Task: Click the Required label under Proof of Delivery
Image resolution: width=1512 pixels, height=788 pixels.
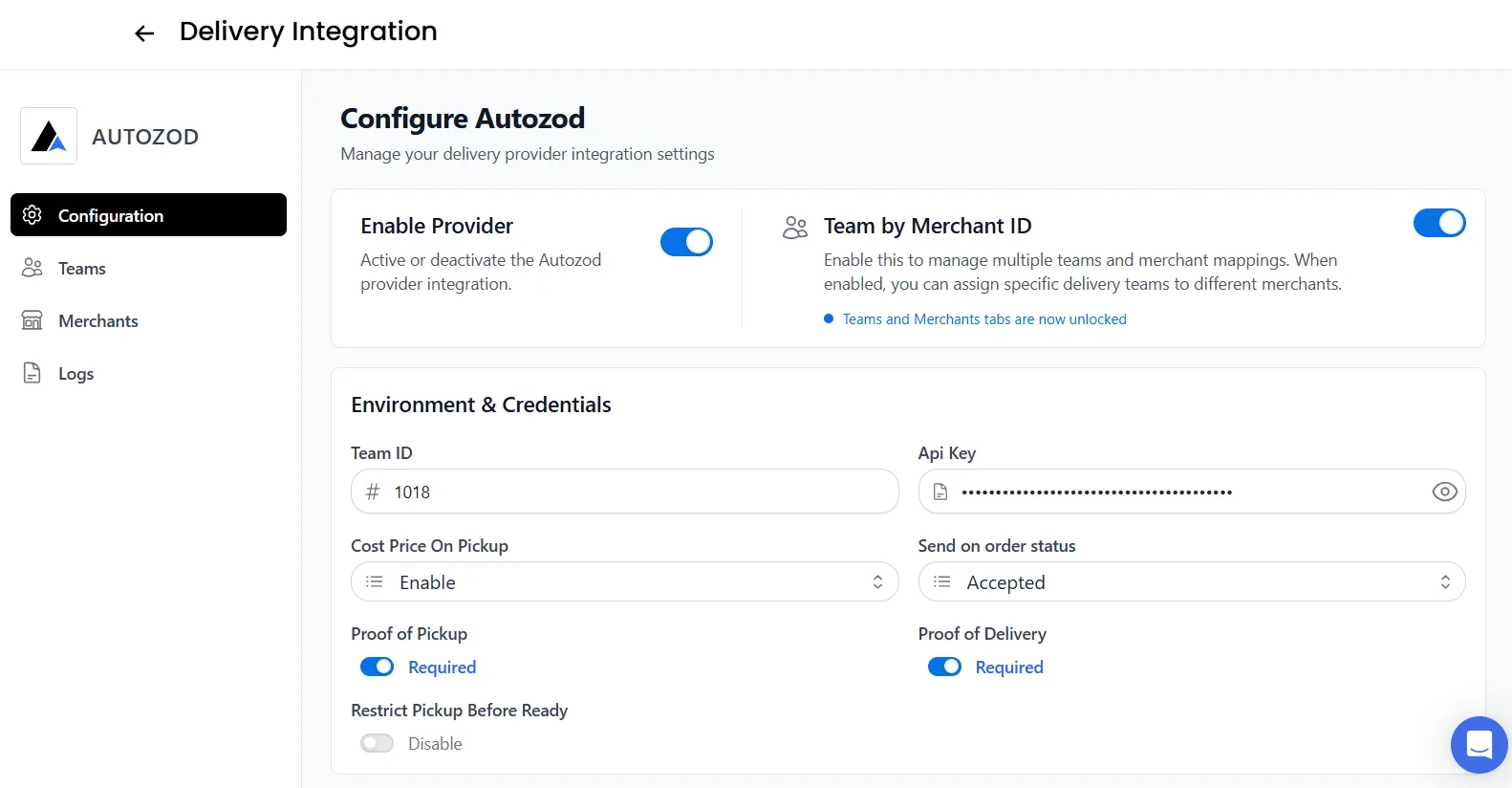Action: pyautogui.click(x=1009, y=668)
